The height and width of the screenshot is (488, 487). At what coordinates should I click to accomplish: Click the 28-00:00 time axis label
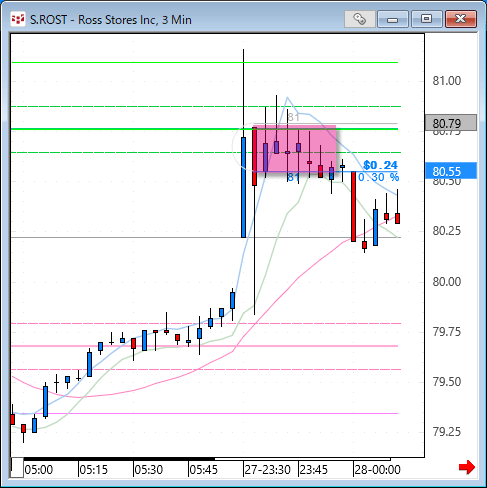click(377, 470)
